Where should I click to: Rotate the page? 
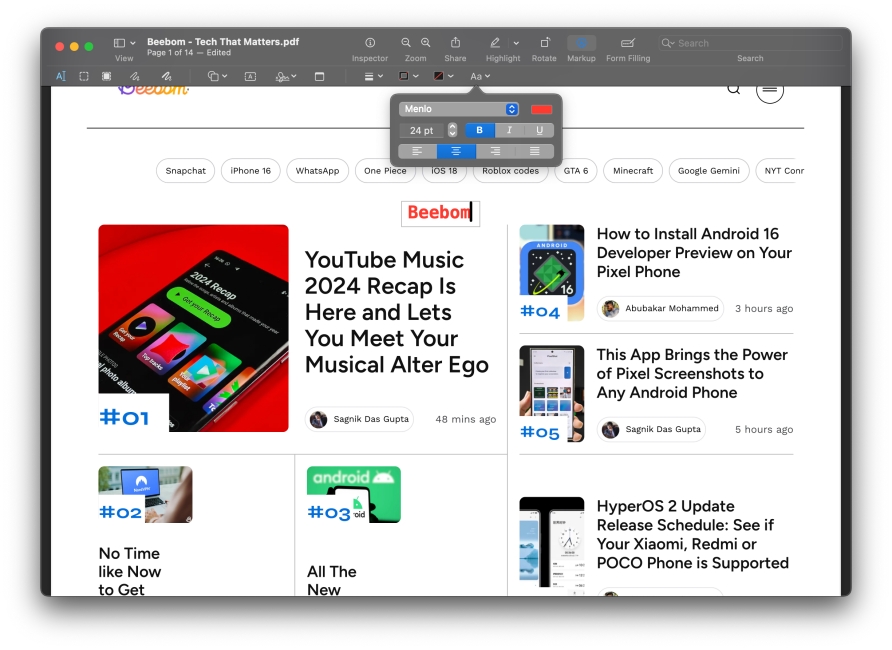(544, 43)
